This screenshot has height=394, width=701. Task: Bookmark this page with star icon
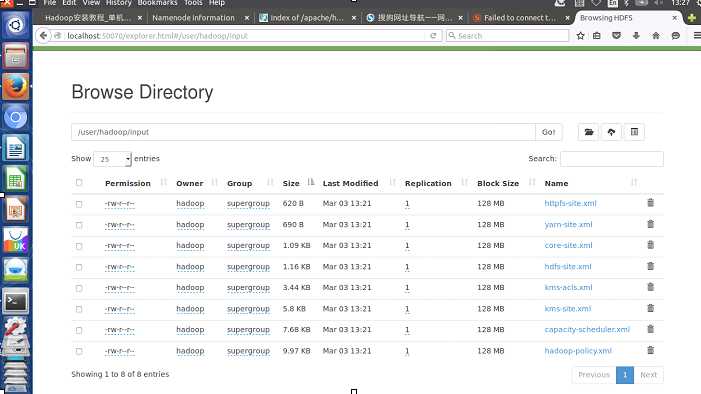pyautogui.click(x=580, y=36)
